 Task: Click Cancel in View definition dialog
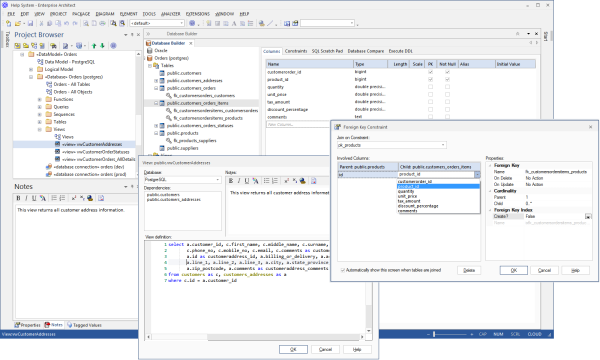[325, 350]
